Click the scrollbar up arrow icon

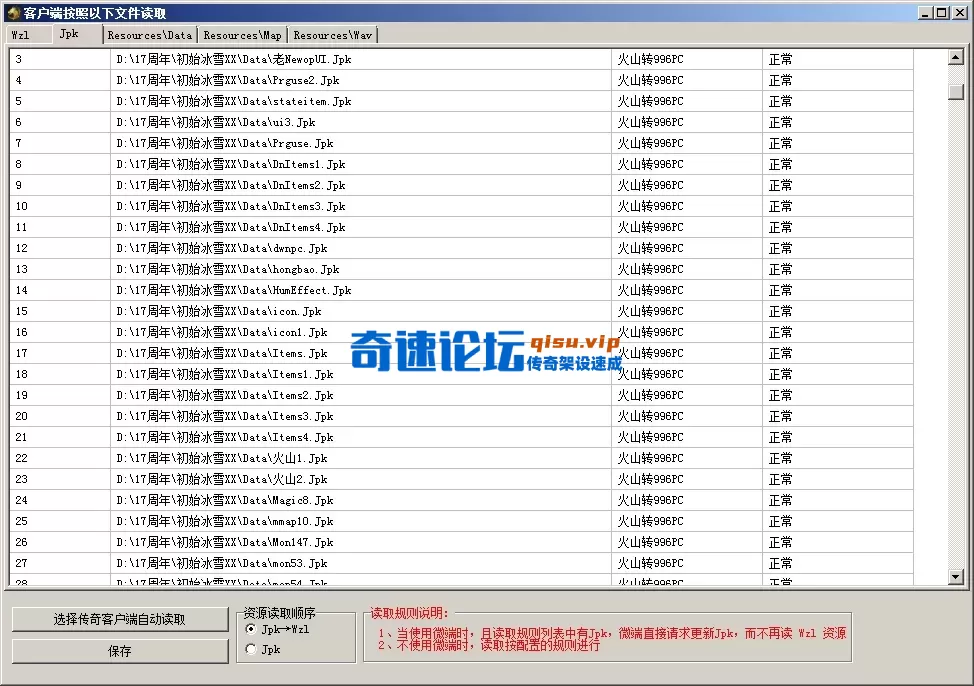pos(955,58)
